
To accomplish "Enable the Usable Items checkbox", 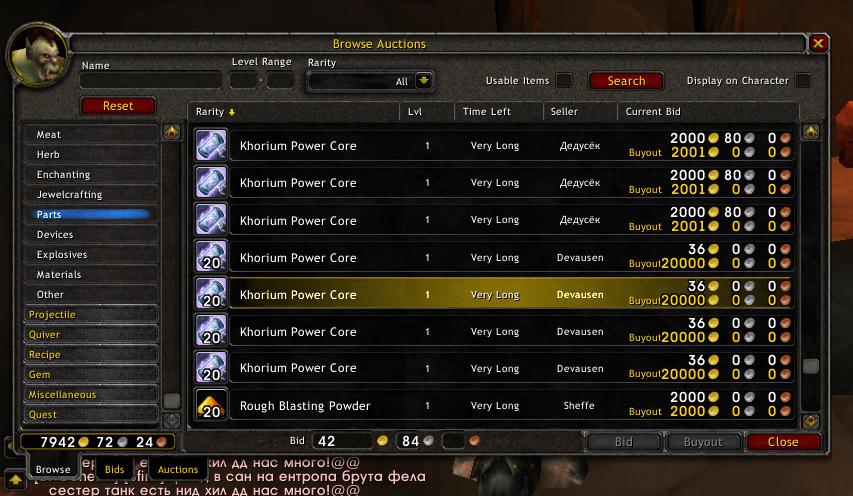I will click(x=564, y=80).
